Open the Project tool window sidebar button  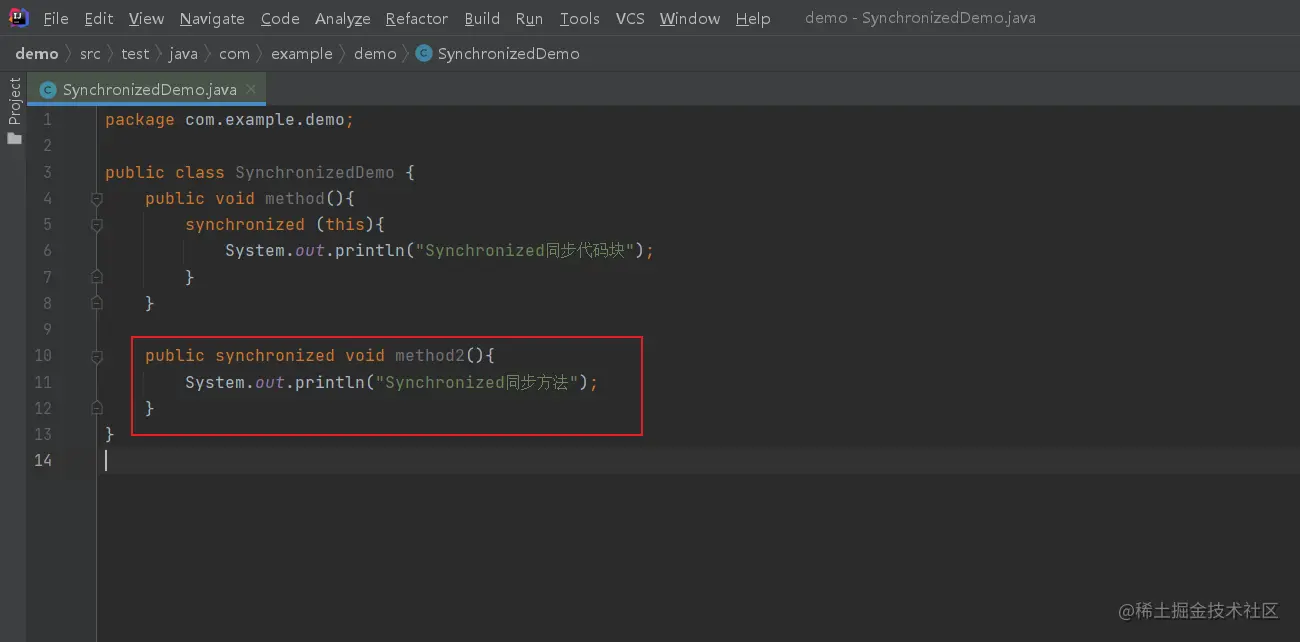tap(14, 101)
